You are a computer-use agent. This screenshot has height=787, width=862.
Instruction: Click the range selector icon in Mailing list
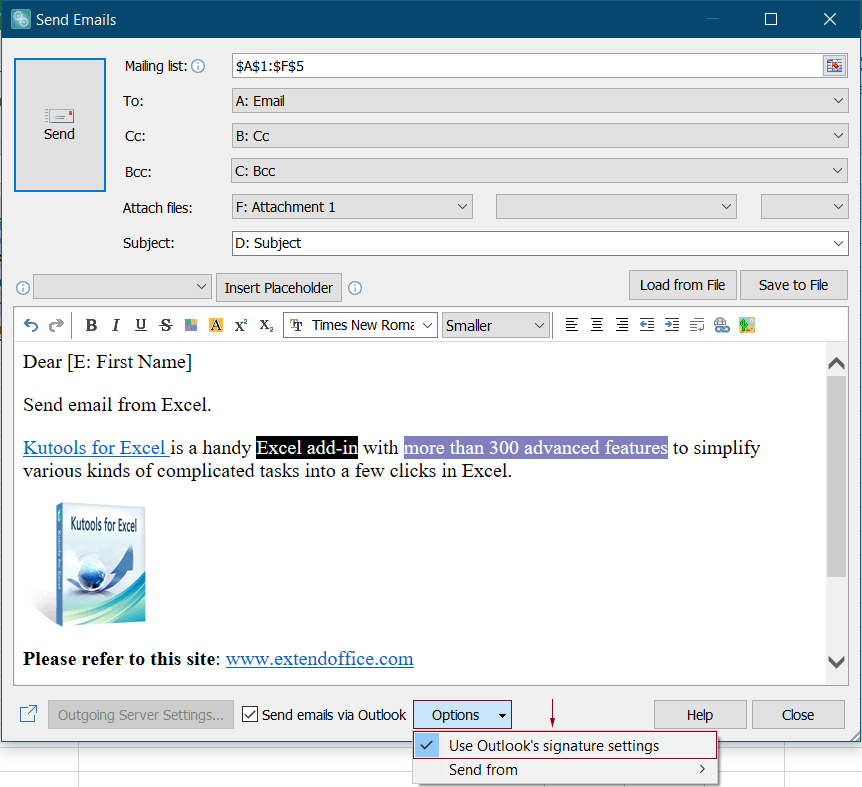click(x=835, y=66)
